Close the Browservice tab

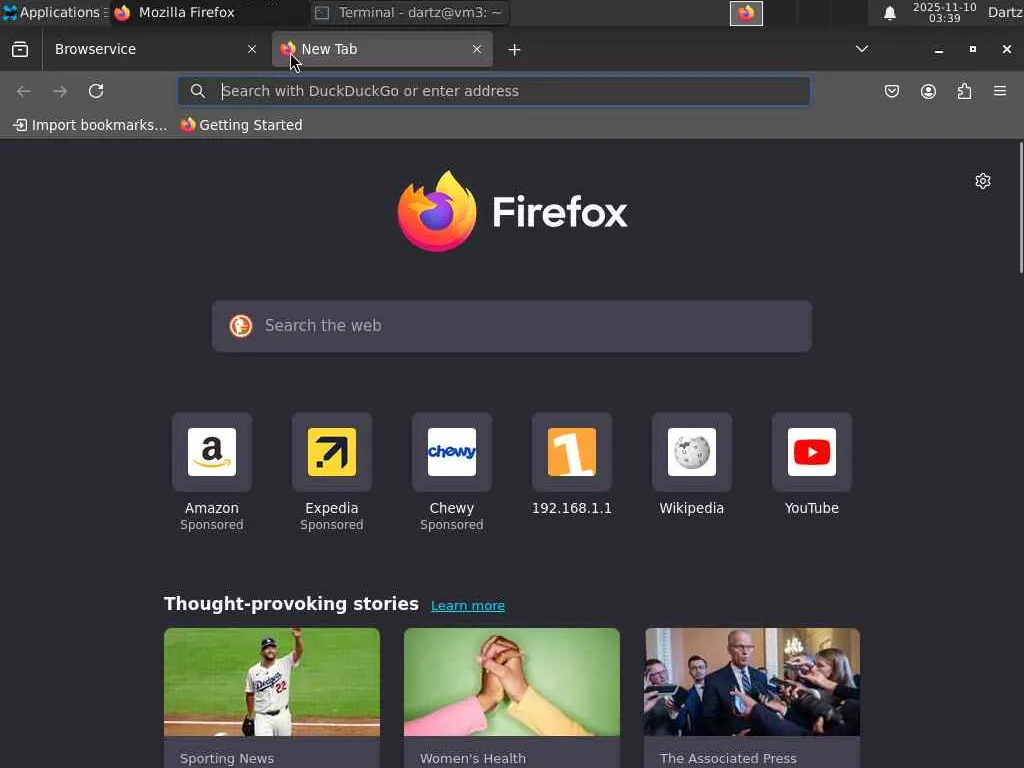(x=251, y=49)
